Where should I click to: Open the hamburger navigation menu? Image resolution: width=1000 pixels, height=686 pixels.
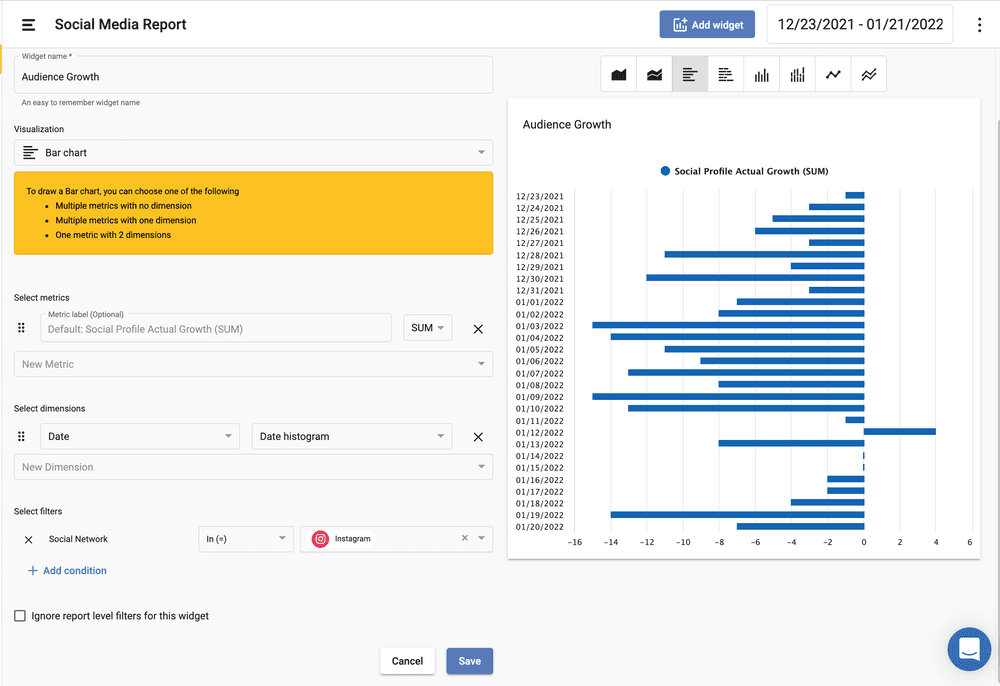tap(28, 24)
